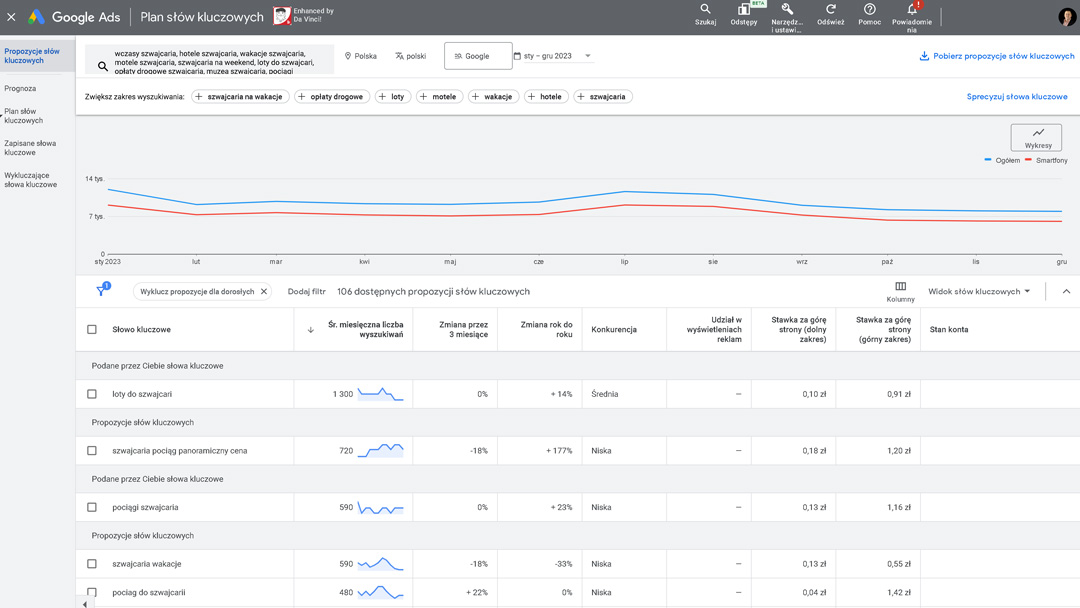Click the filter funnel icon

point(101,291)
